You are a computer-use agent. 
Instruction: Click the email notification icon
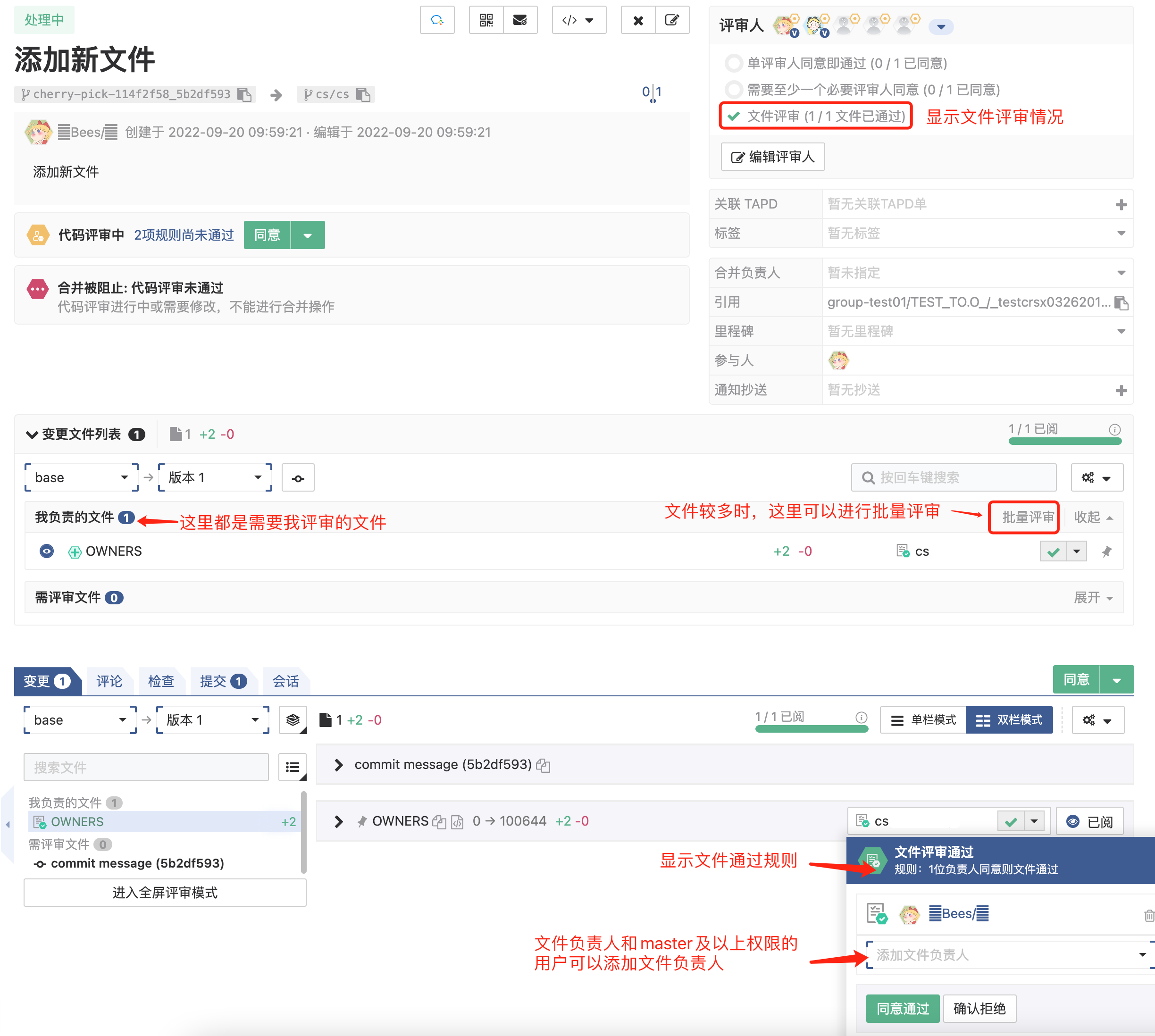point(520,20)
